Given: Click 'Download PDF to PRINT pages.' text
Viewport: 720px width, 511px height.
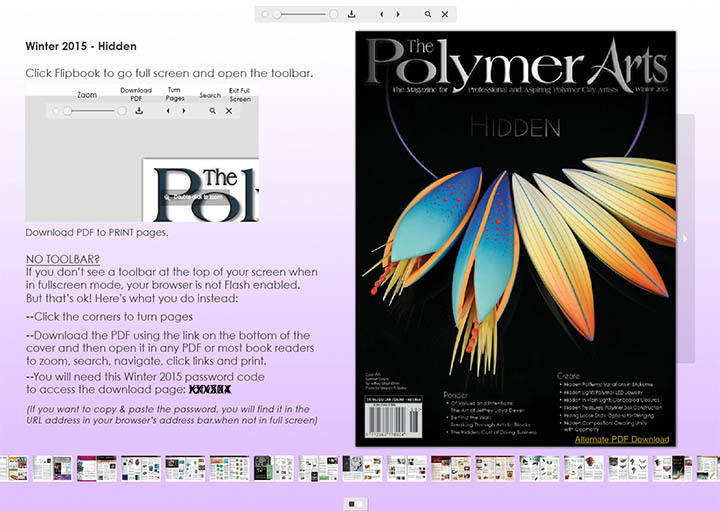Looking at the screenshot, I should tap(97, 233).
